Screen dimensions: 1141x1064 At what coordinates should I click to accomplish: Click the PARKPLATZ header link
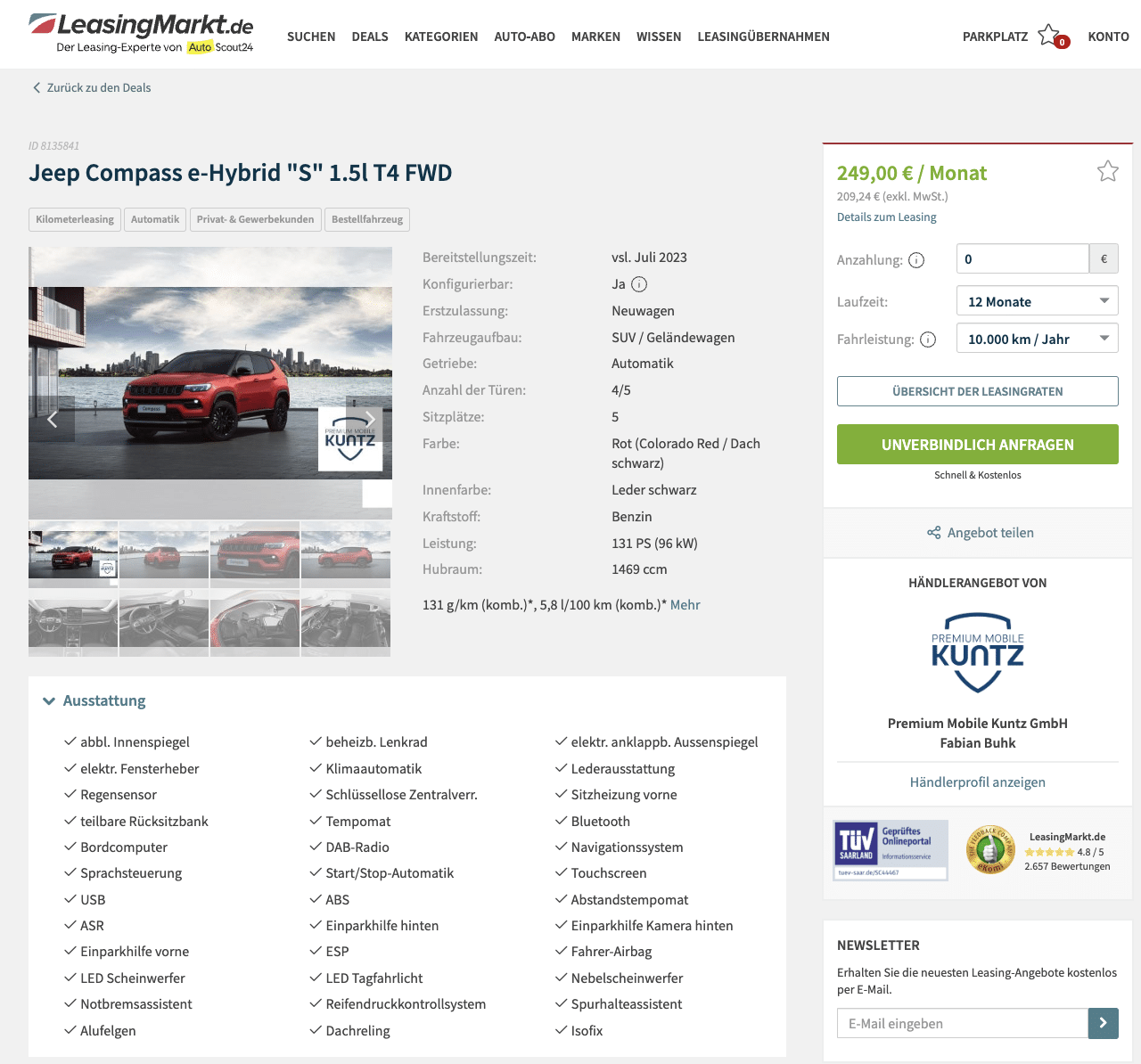click(x=995, y=37)
